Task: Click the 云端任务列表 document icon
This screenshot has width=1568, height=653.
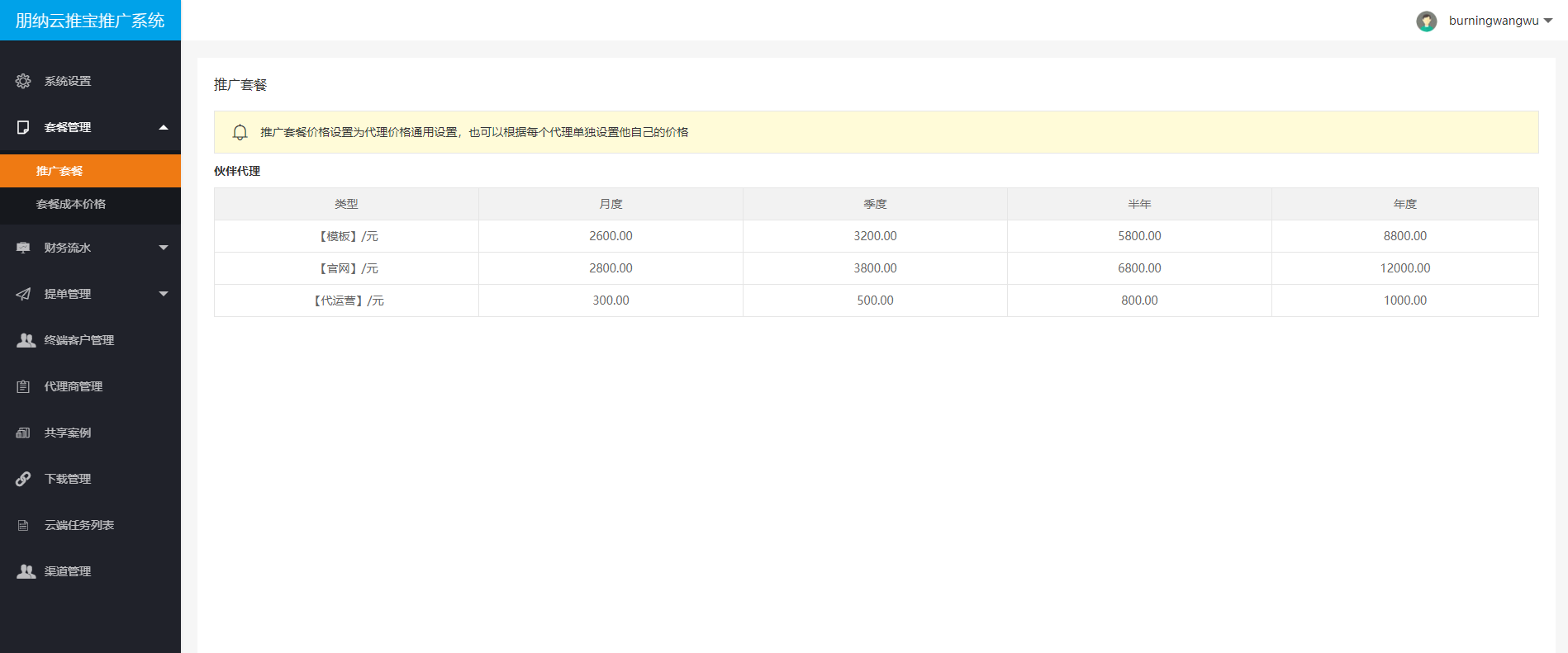Action: pyautogui.click(x=23, y=525)
